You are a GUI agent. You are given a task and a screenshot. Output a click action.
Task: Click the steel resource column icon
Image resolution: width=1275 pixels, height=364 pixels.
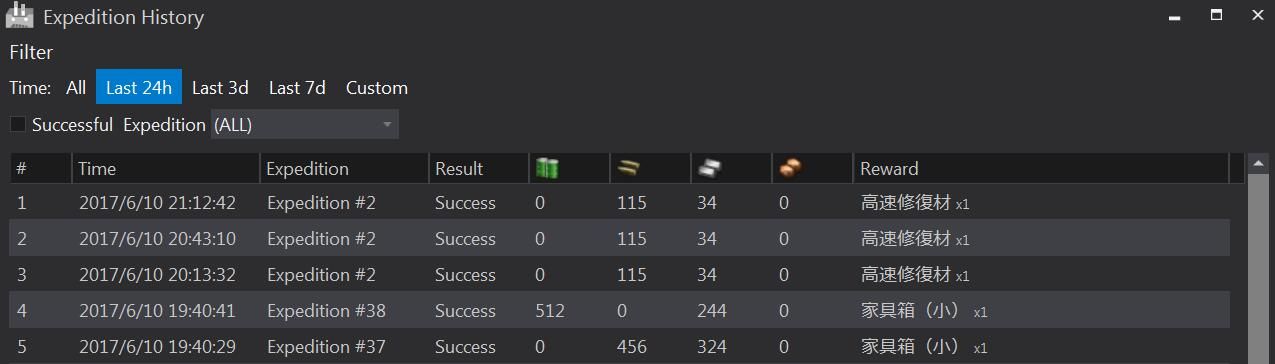(709, 168)
